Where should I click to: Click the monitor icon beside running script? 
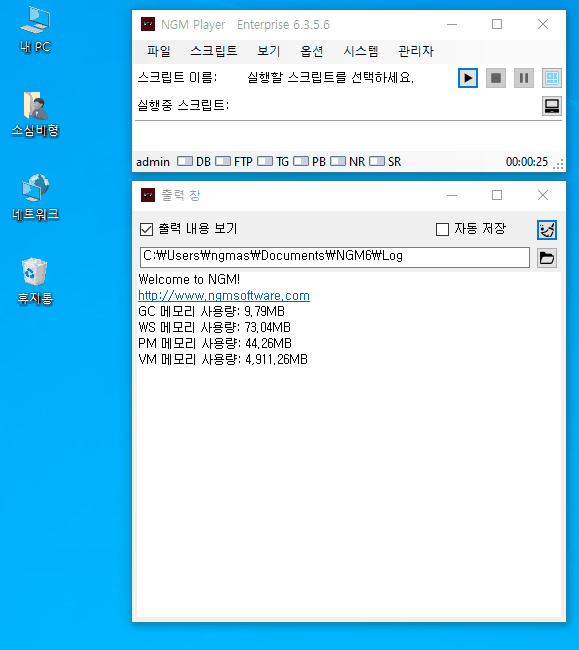tap(552, 106)
